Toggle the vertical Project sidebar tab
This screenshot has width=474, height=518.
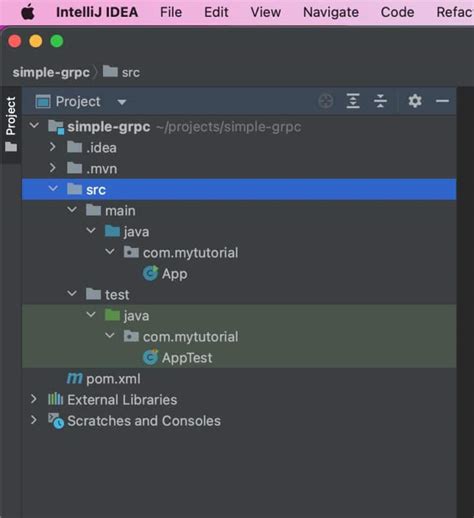click(11, 125)
